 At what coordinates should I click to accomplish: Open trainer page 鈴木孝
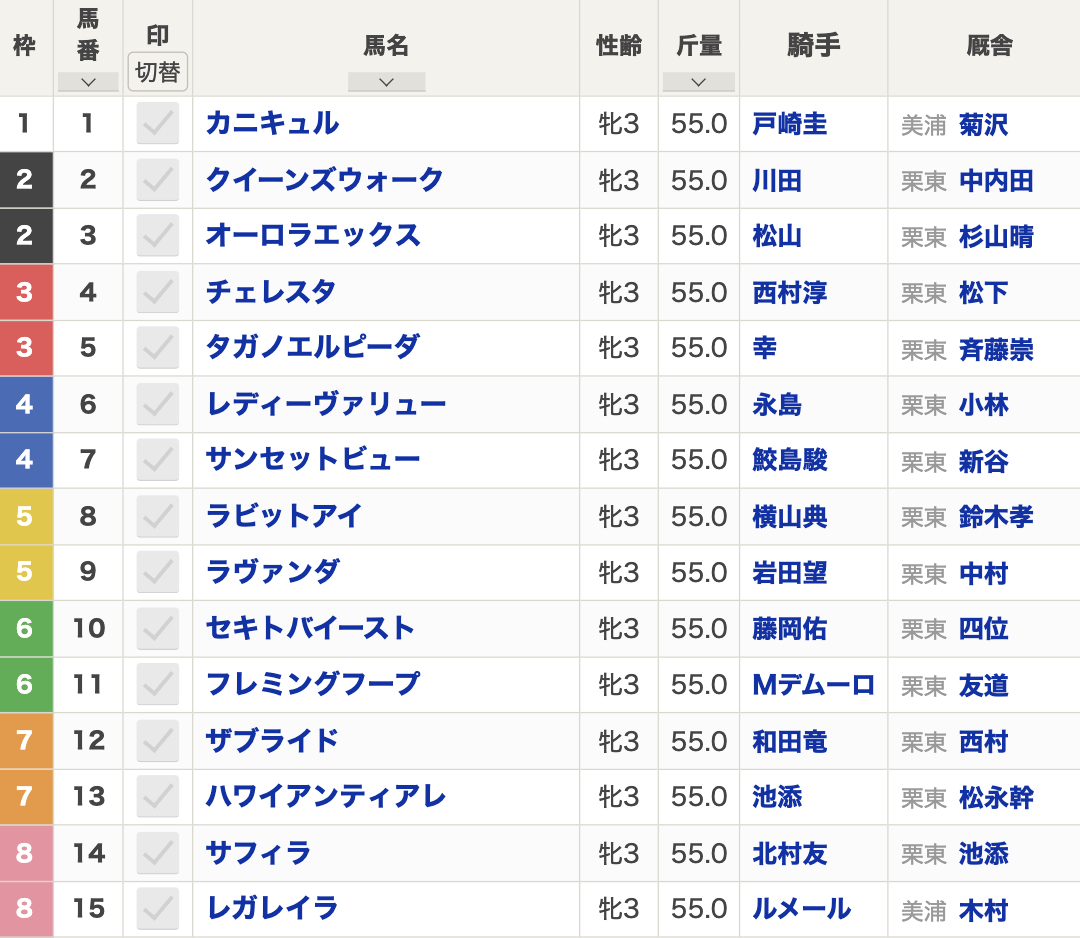(x=996, y=517)
